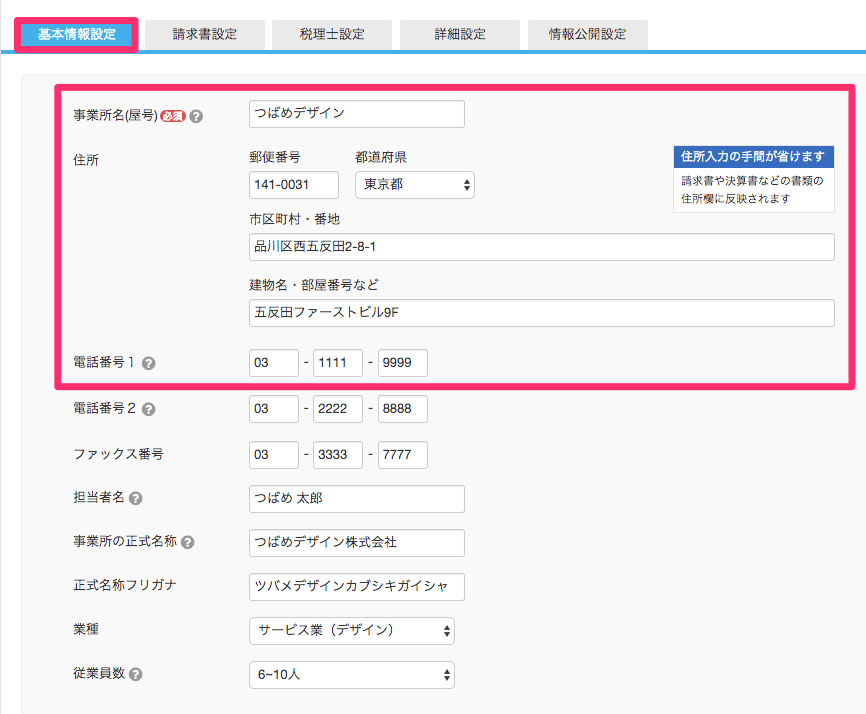866x714 pixels.
Task: Open help icon beside 従業員数
Action: pyautogui.click(x=135, y=674)
